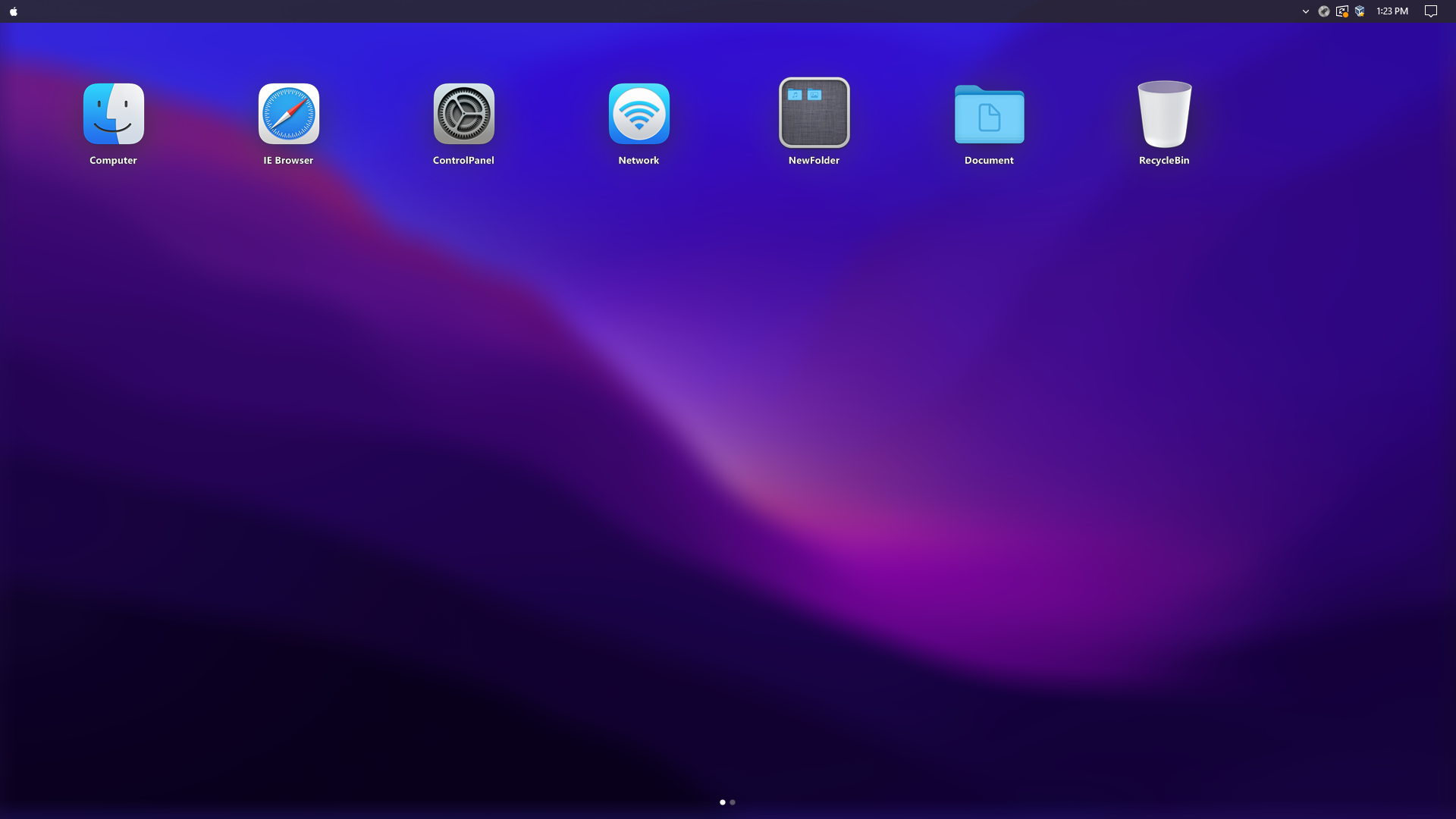Image resolution: width=1456 pixels, height=819 pixels.
Task: Select the first page indicator dot
Action: coord(723,802)
